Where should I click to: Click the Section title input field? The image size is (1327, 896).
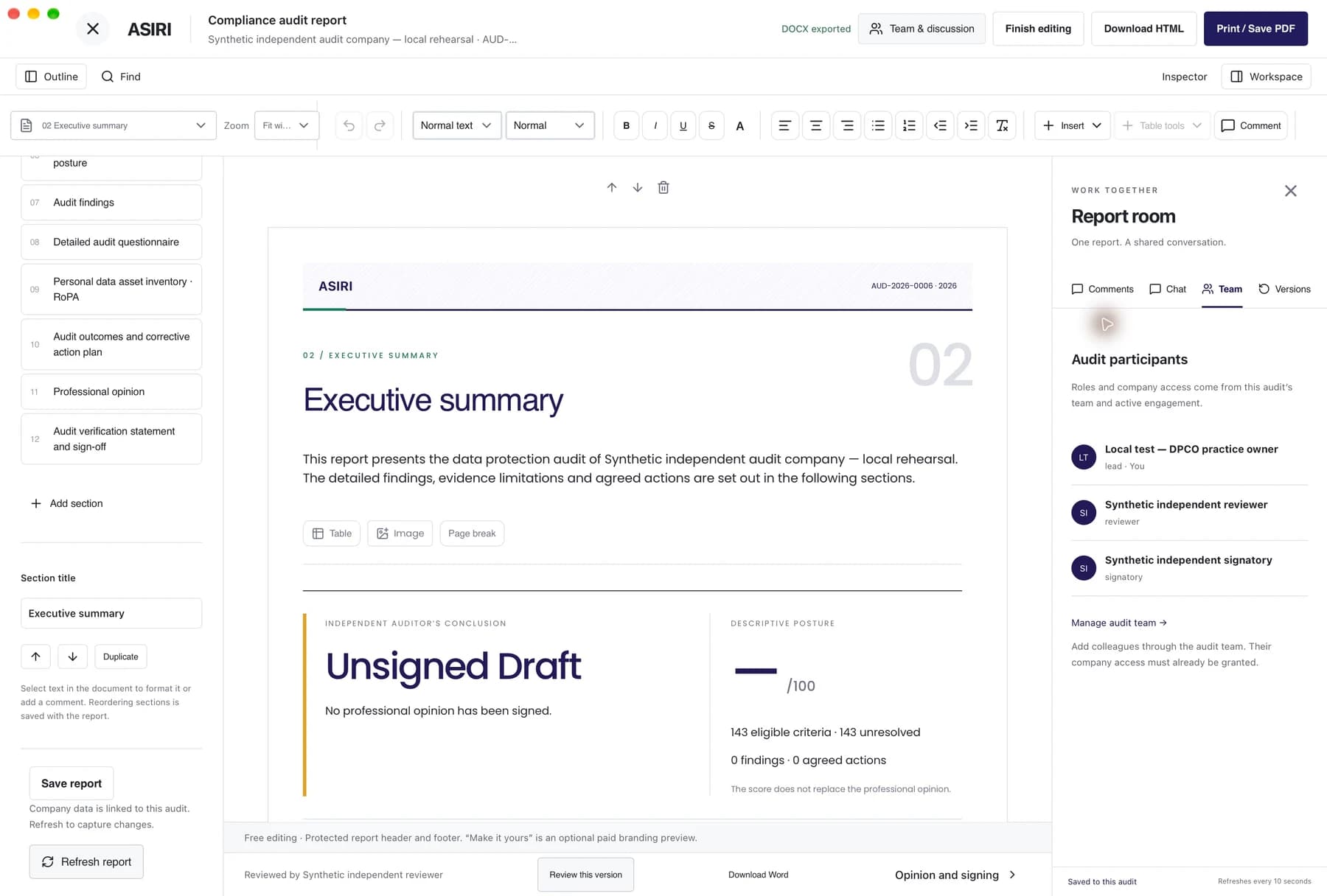tap(111, 613)
